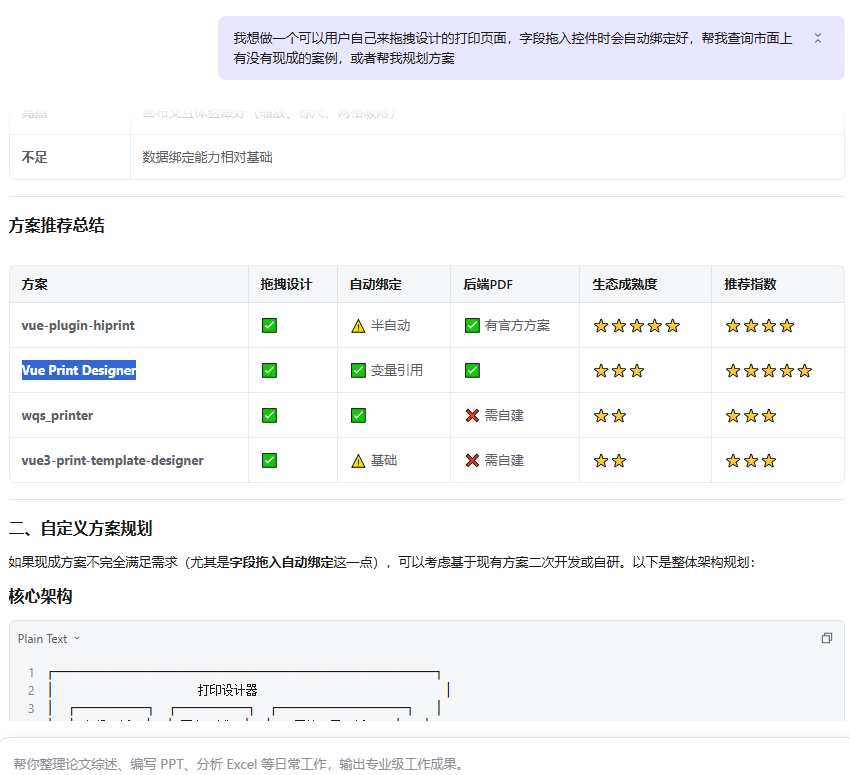Screen dimensions: 850x775
Task: Click green check in vue3-print-template-designer 拖拽设计 cell
Action: (x=269, y=461)
